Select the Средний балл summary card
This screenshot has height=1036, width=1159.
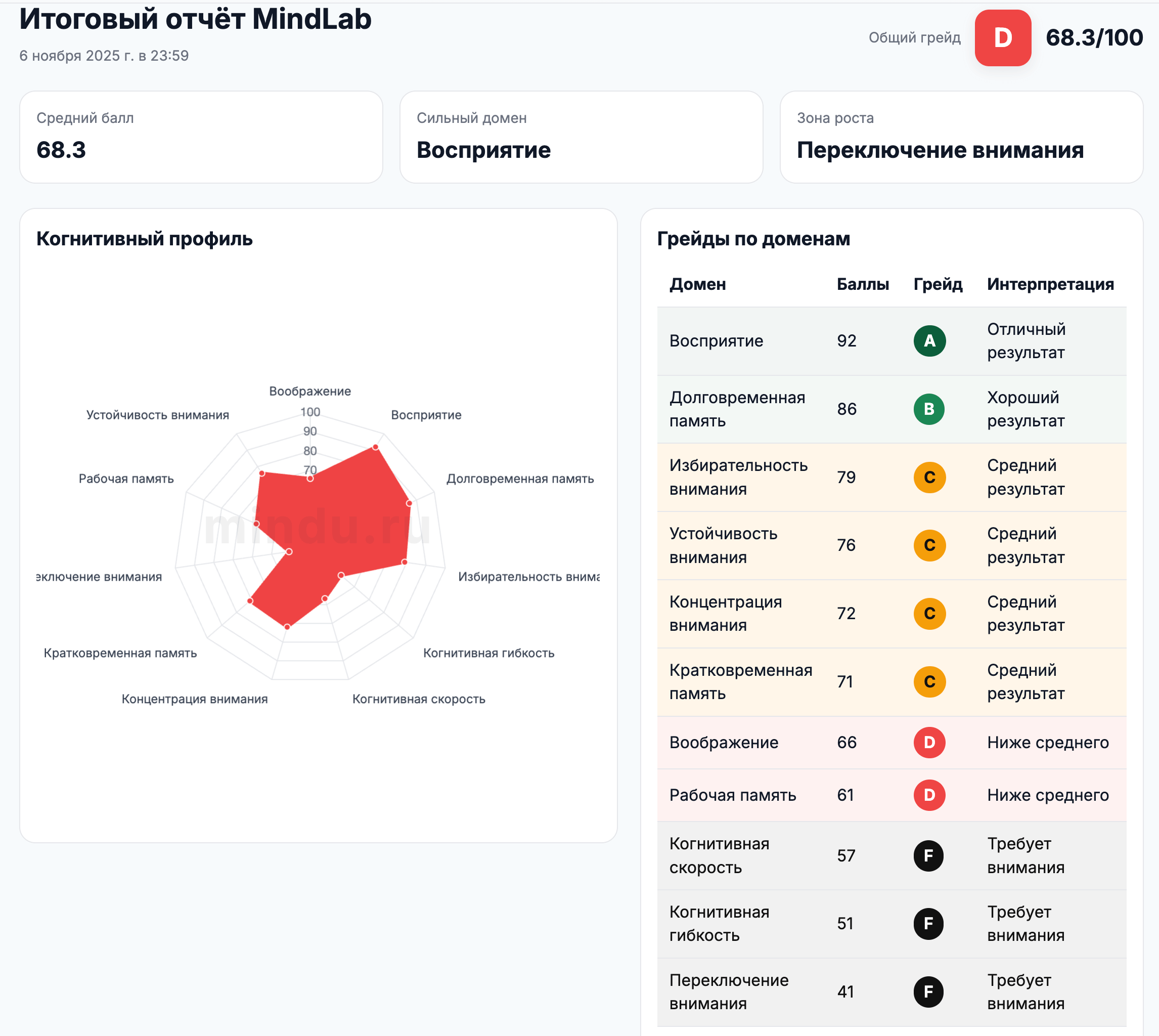201,137
